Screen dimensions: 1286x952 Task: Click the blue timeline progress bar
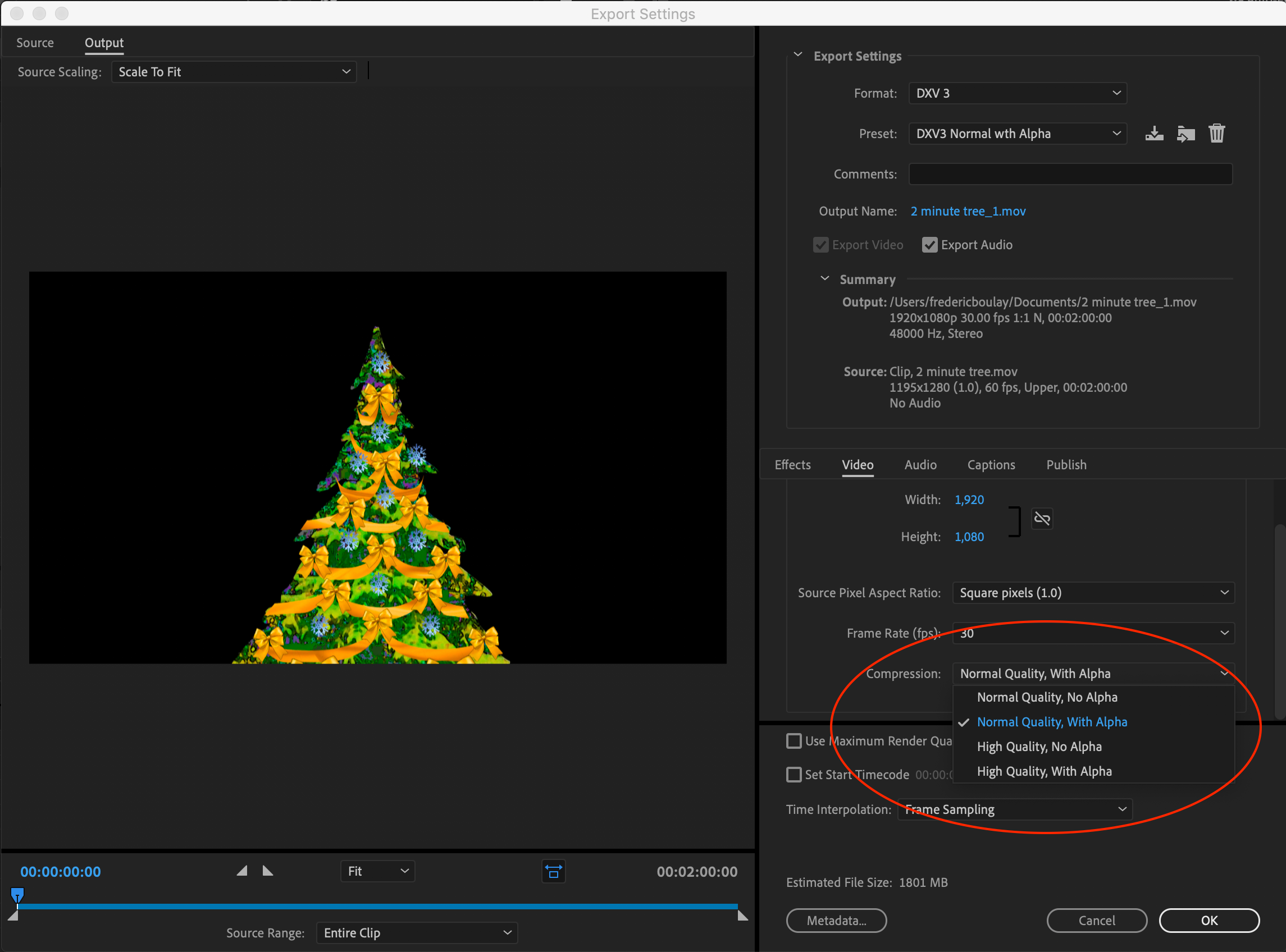[377, 907]
